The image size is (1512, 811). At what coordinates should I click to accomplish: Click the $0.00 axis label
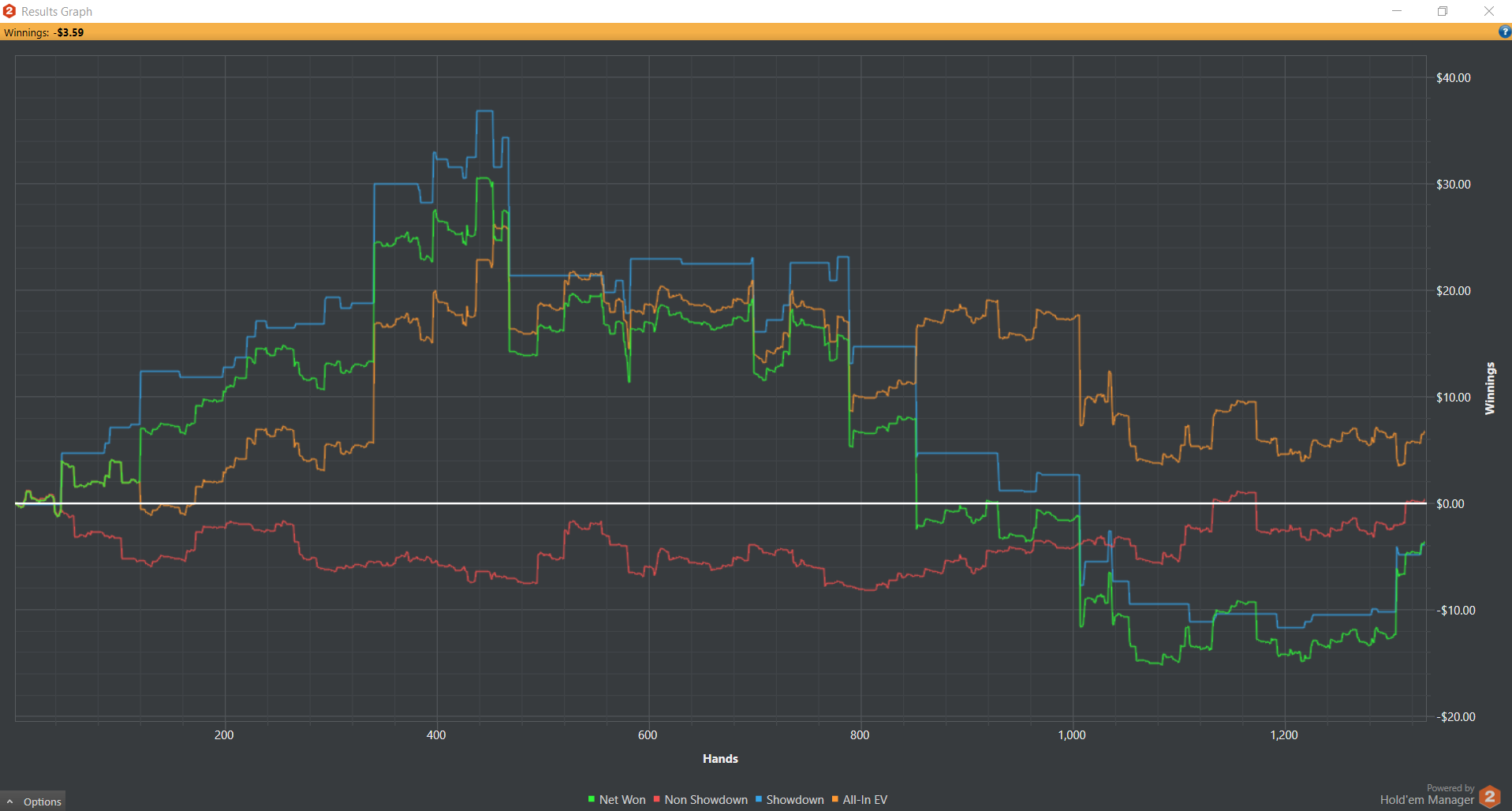click(x=1450, y=504)
